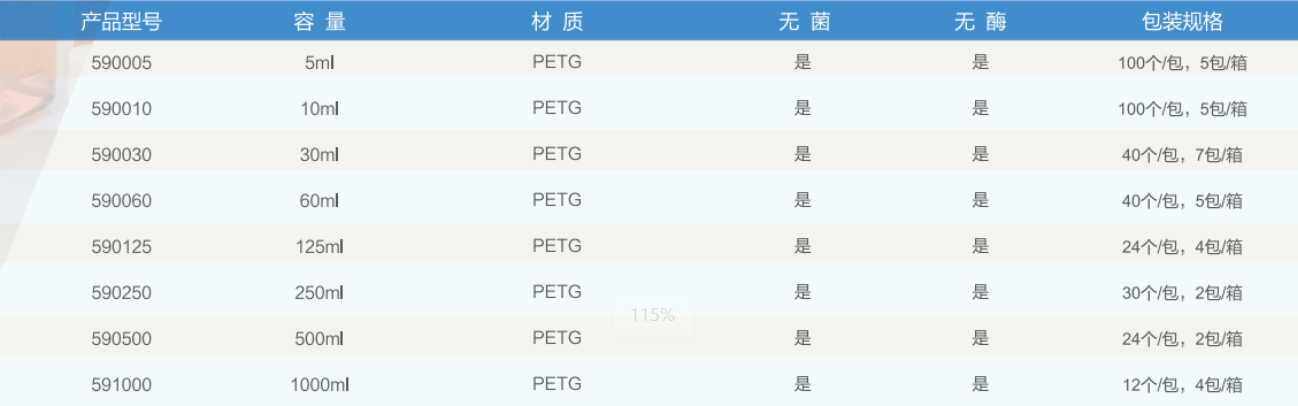This screenshot has width=1298, height=406.
Task: Click the 产品型号 column header
Action: (x=121, y=22)
